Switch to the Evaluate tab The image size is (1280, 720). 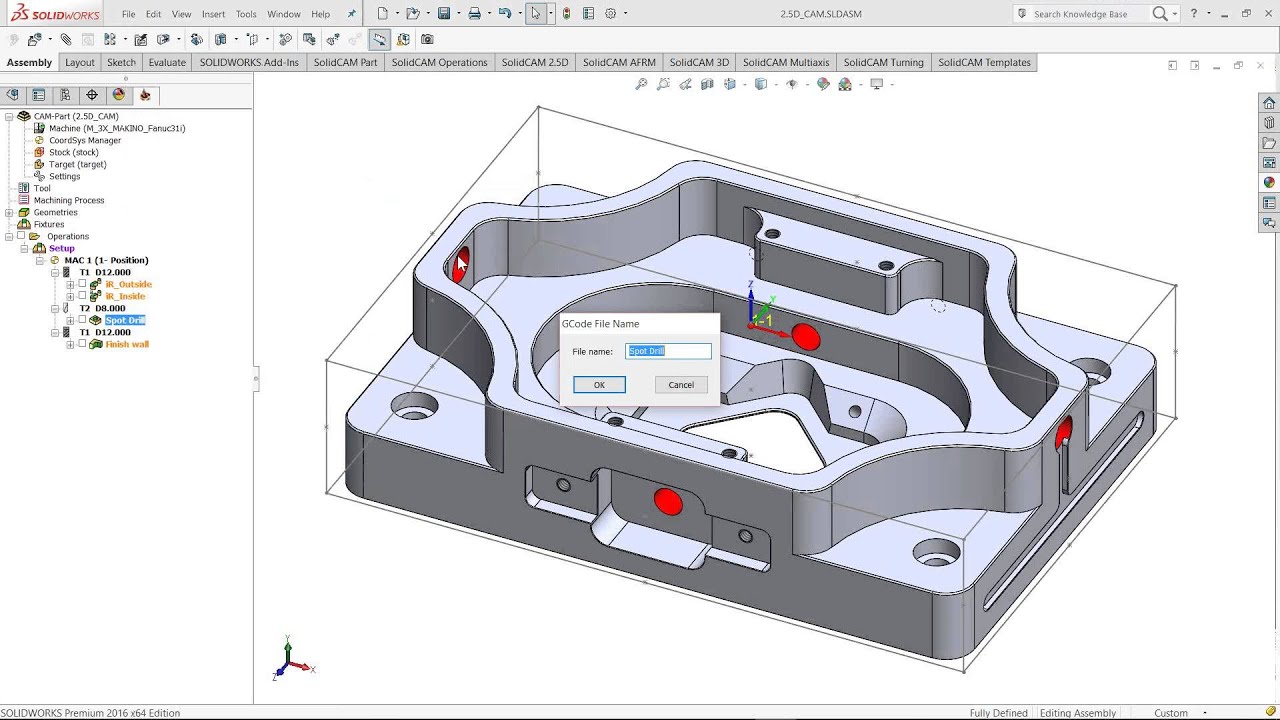(x=167, y=62)
